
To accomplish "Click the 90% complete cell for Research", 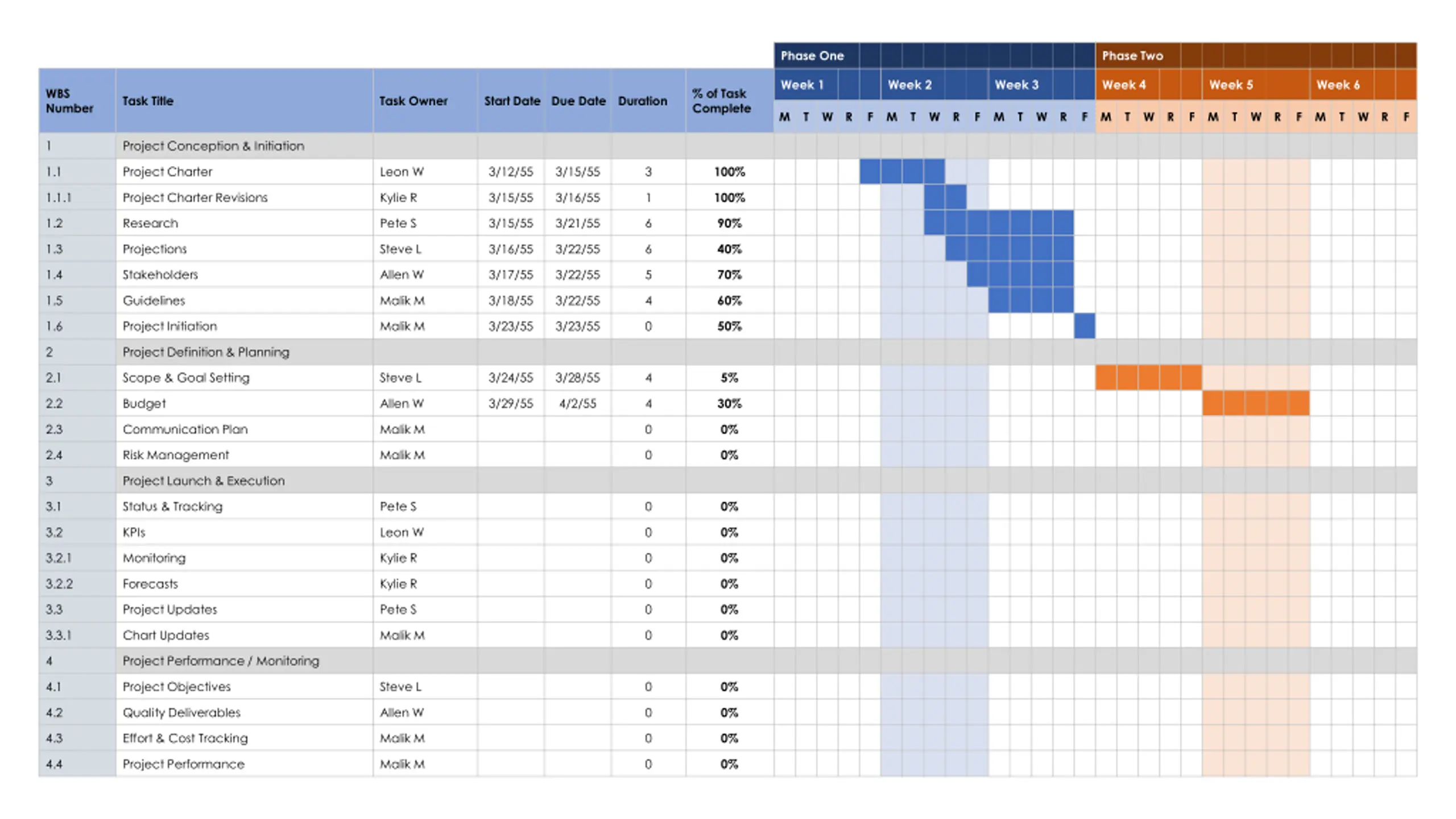I will pyautogui.click(x=730, y=223).
